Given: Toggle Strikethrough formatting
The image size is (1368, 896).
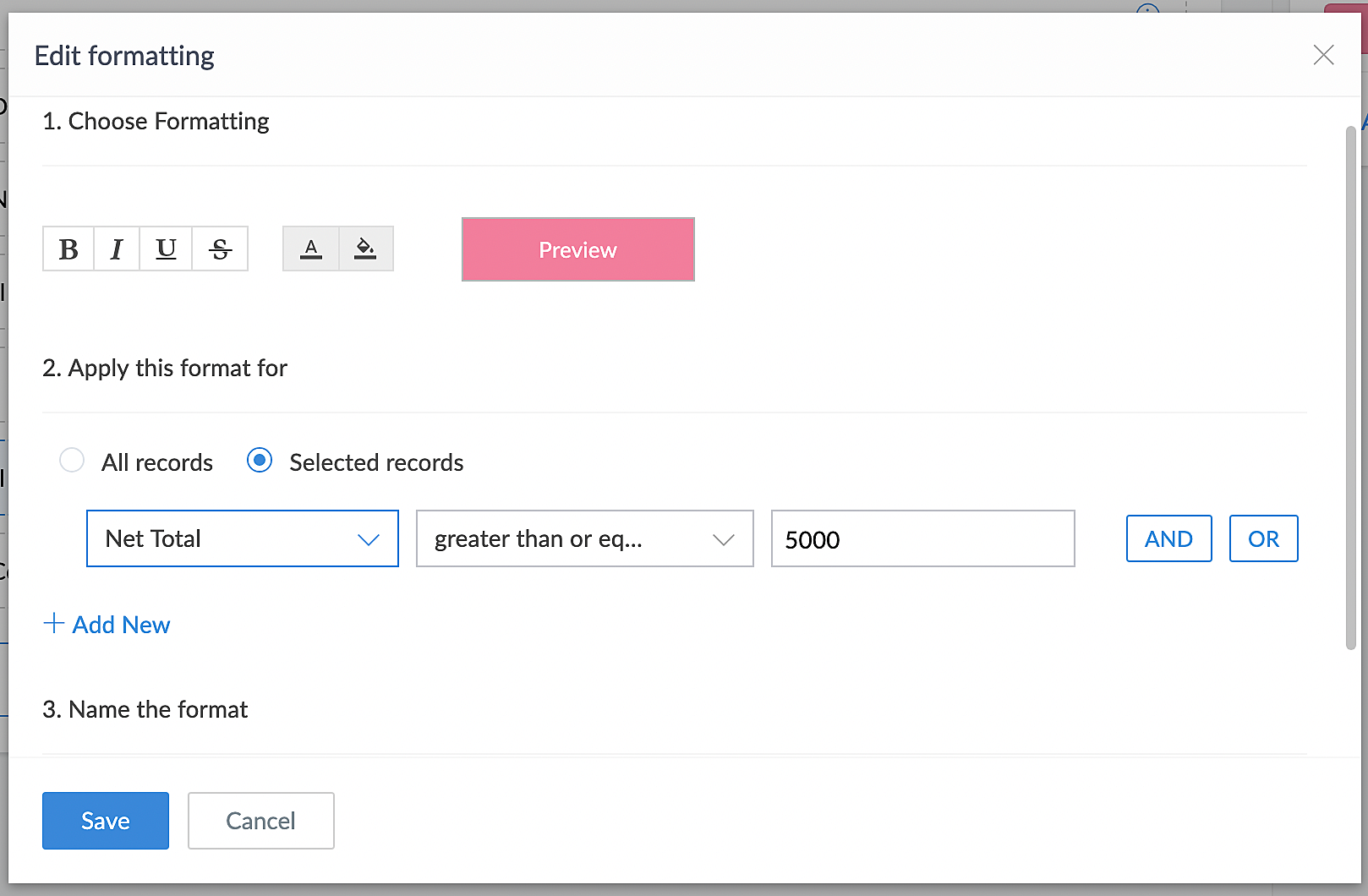Looking at the screenshot, I should tap(220, 249).
